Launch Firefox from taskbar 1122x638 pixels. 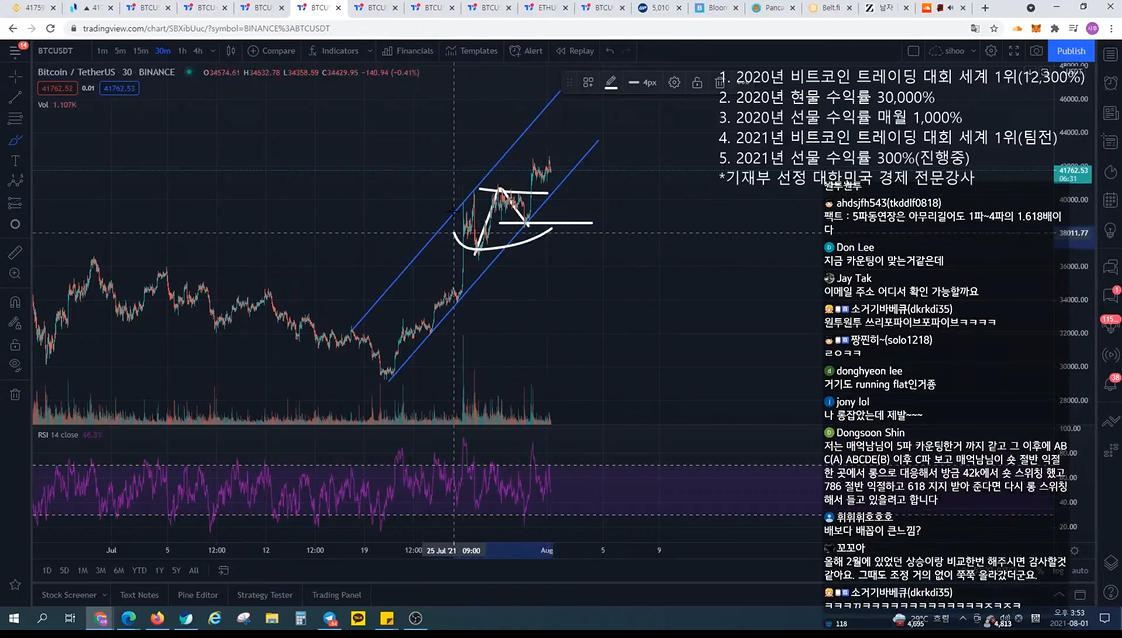[x=157, y=618]
